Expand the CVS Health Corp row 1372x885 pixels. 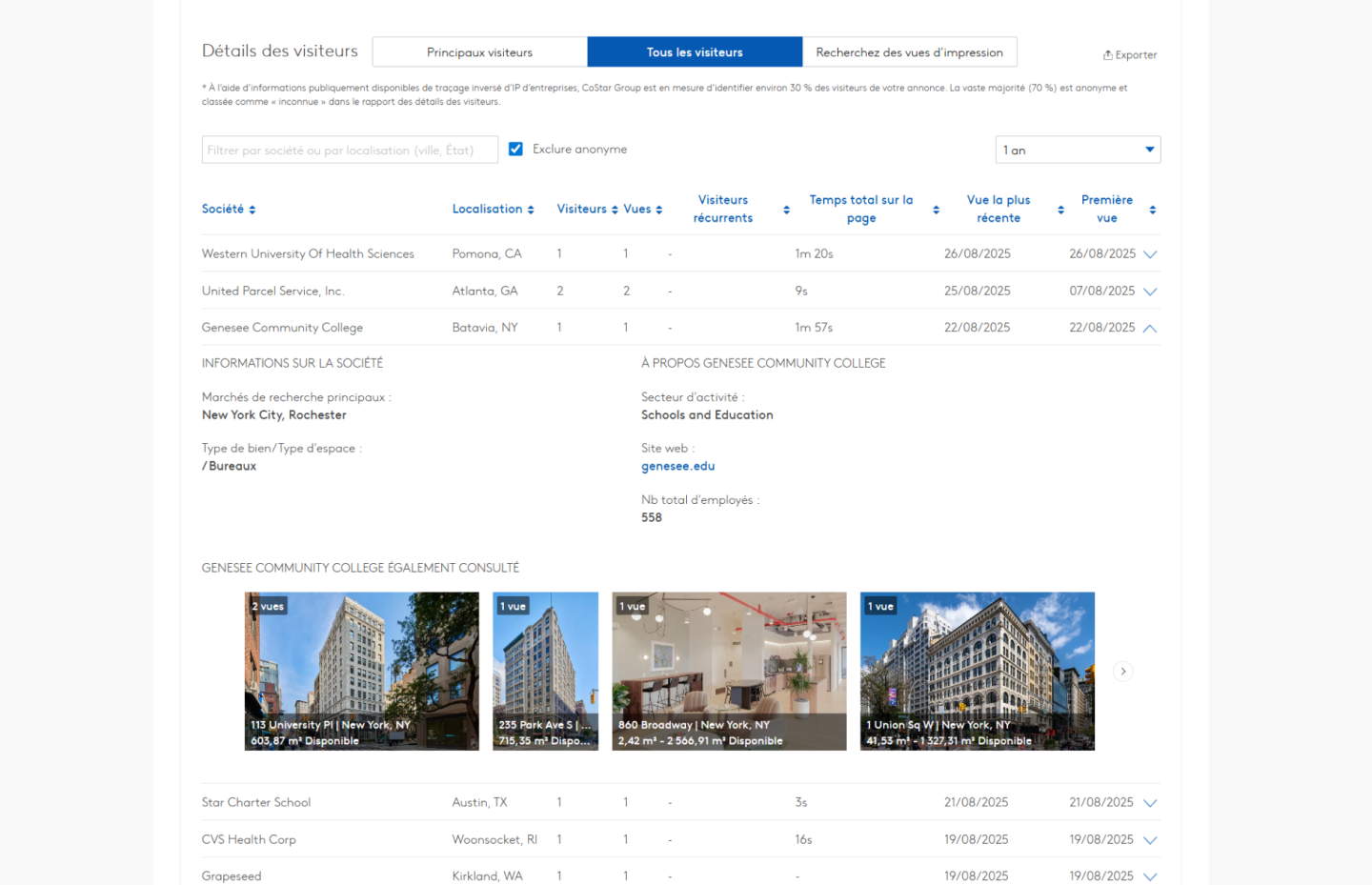tap(1150, 840)
